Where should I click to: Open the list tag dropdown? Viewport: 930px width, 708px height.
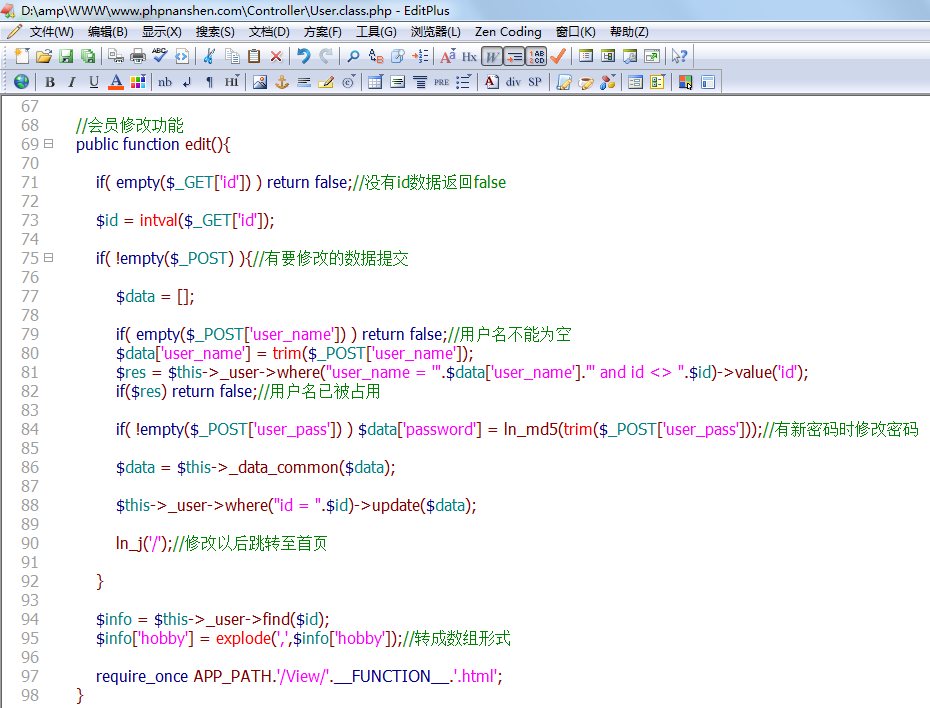coord(463,82)
